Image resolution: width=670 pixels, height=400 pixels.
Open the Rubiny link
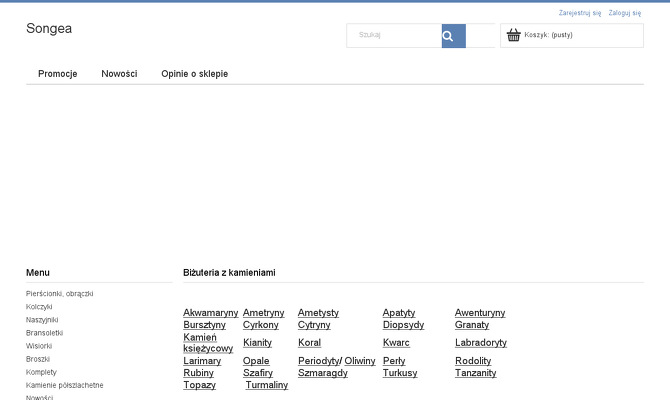(198, 373)
